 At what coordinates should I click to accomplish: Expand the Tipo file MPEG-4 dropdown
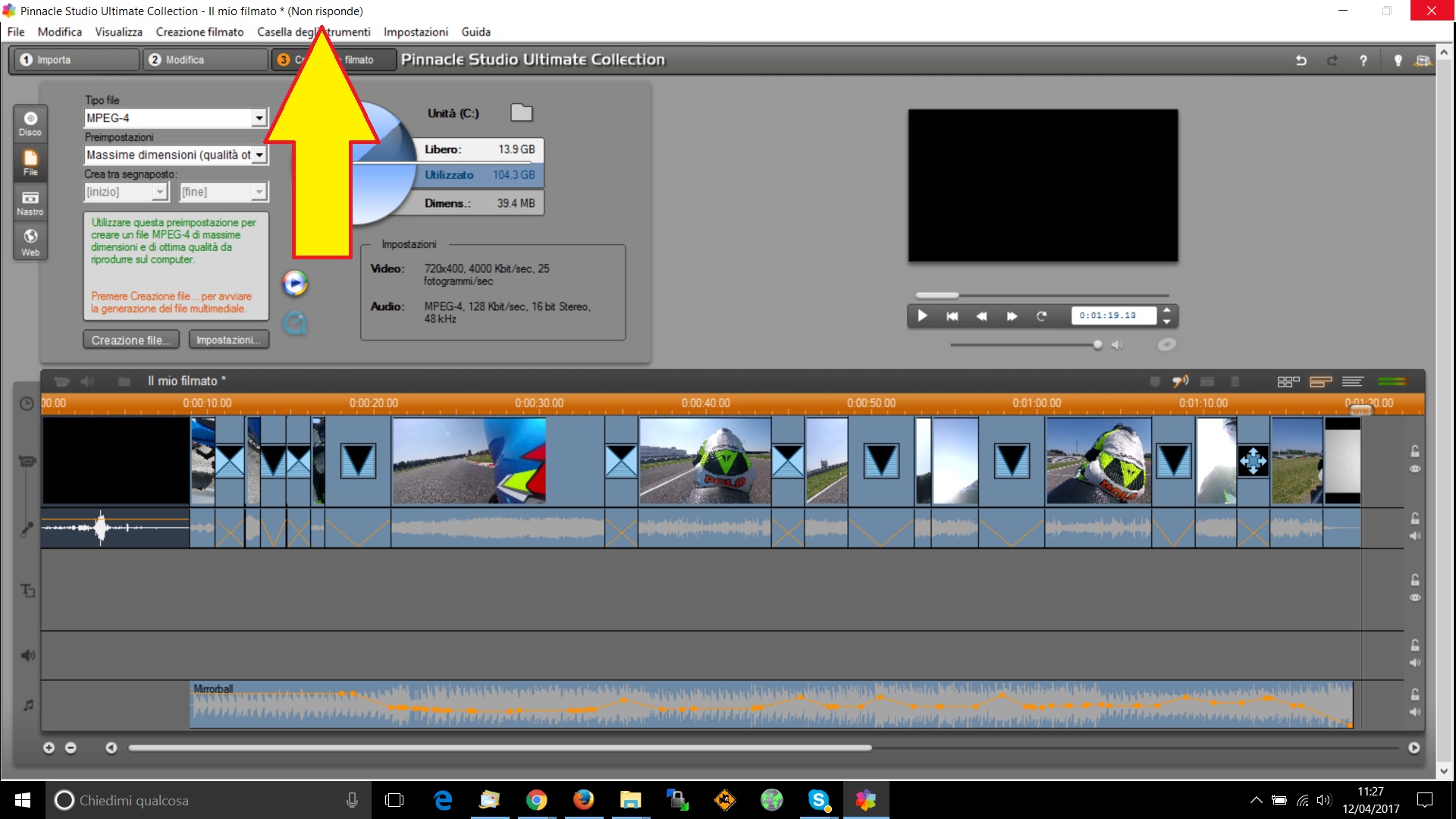(x=259, y=118)
